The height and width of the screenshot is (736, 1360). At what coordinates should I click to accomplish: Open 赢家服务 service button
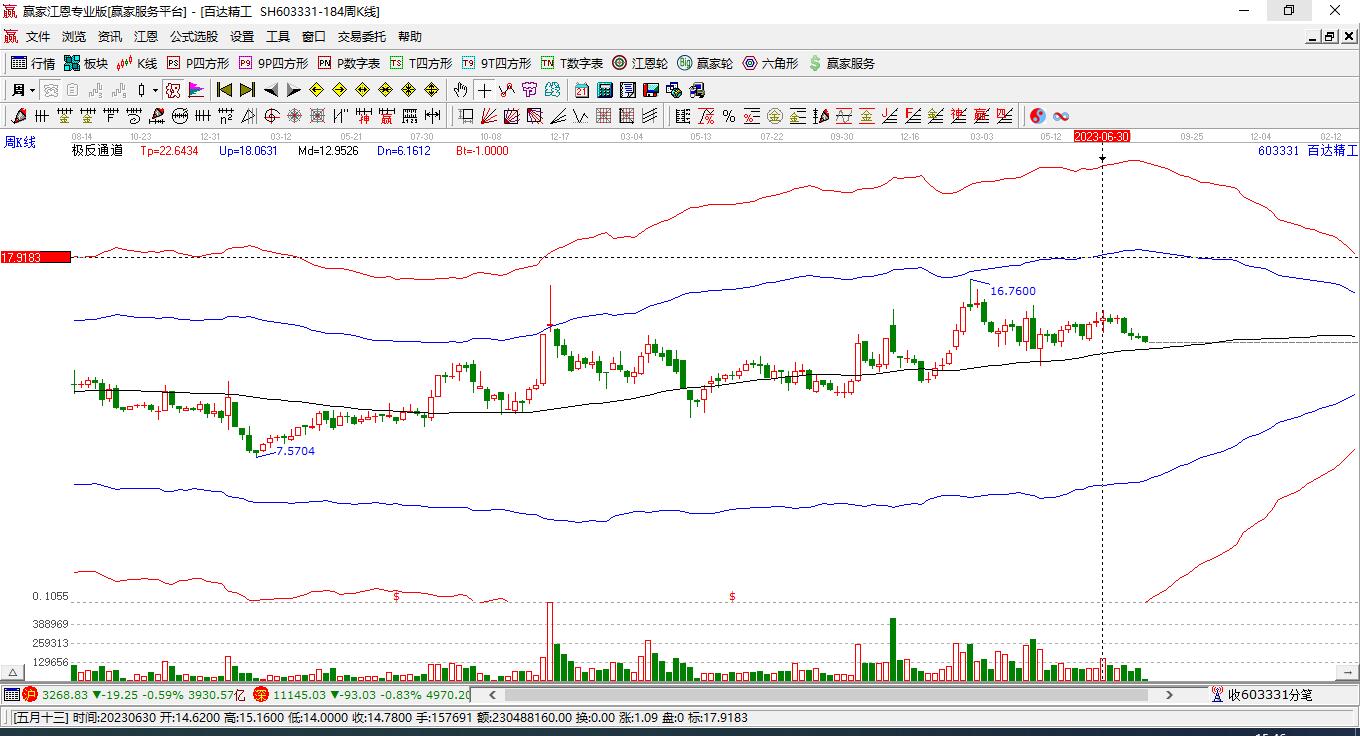tap(841, 63)
